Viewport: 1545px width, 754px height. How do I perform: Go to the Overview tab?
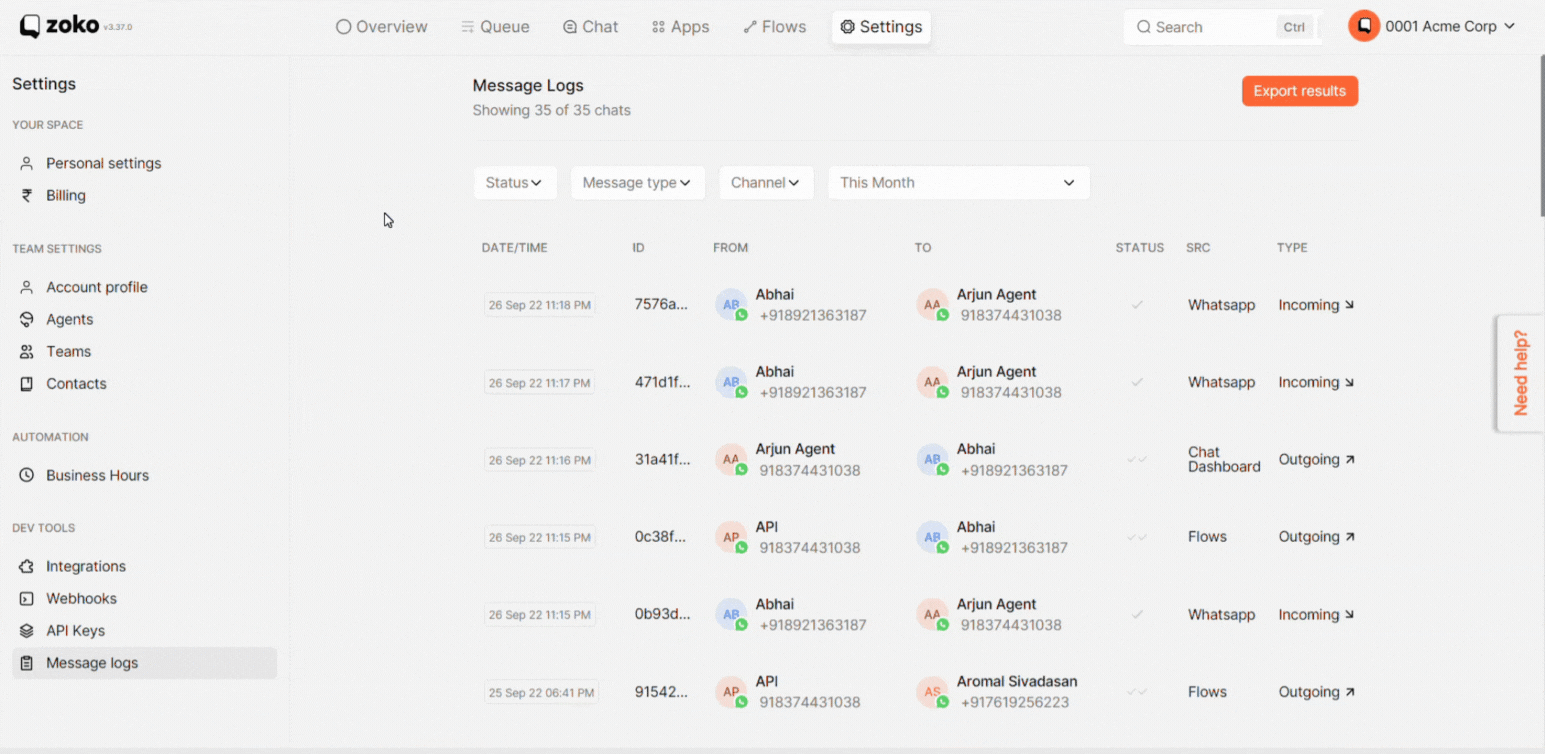pyautogui.click(x=381, y=27)
